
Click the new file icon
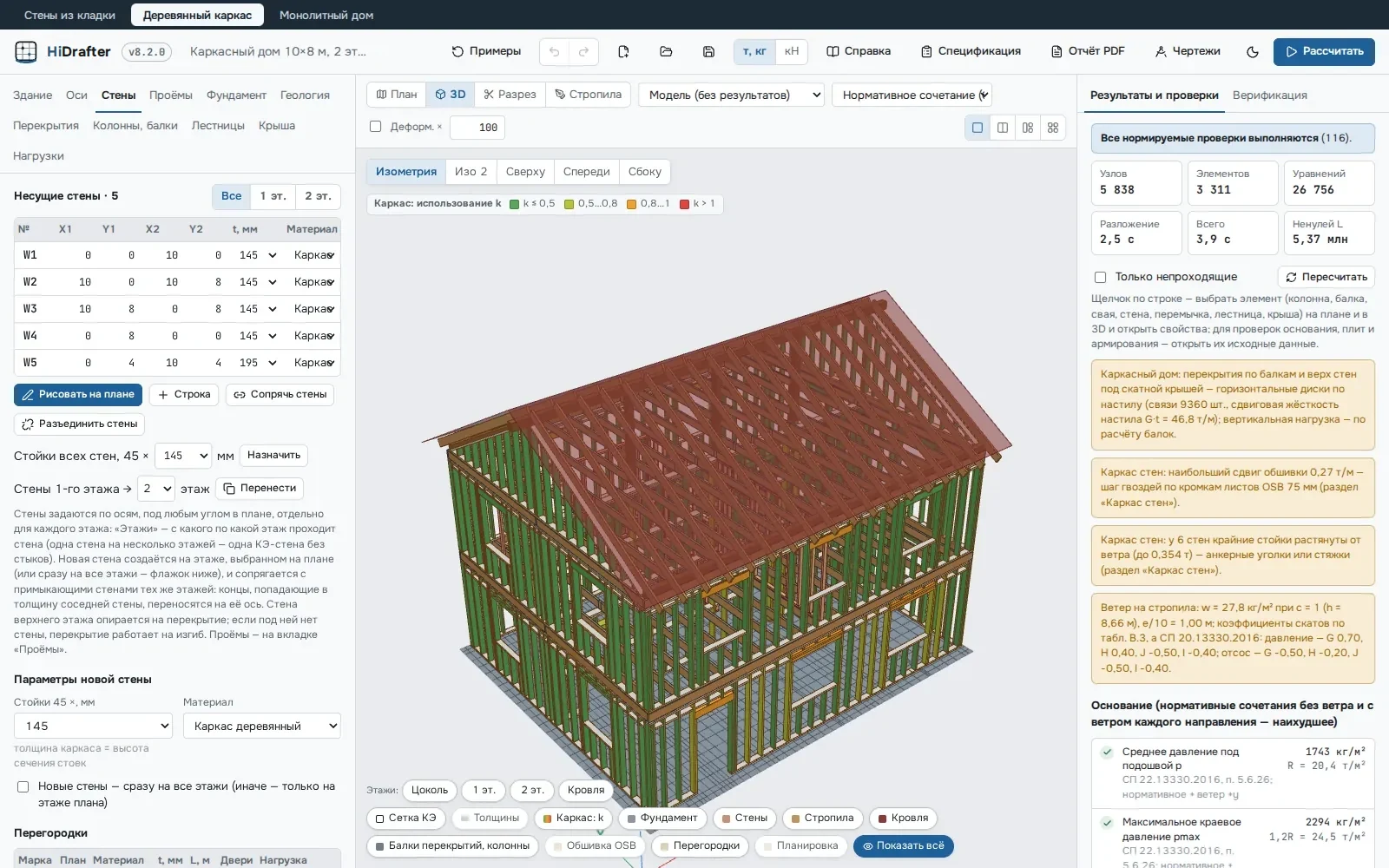pyautogui.click(x=623, y=51)
